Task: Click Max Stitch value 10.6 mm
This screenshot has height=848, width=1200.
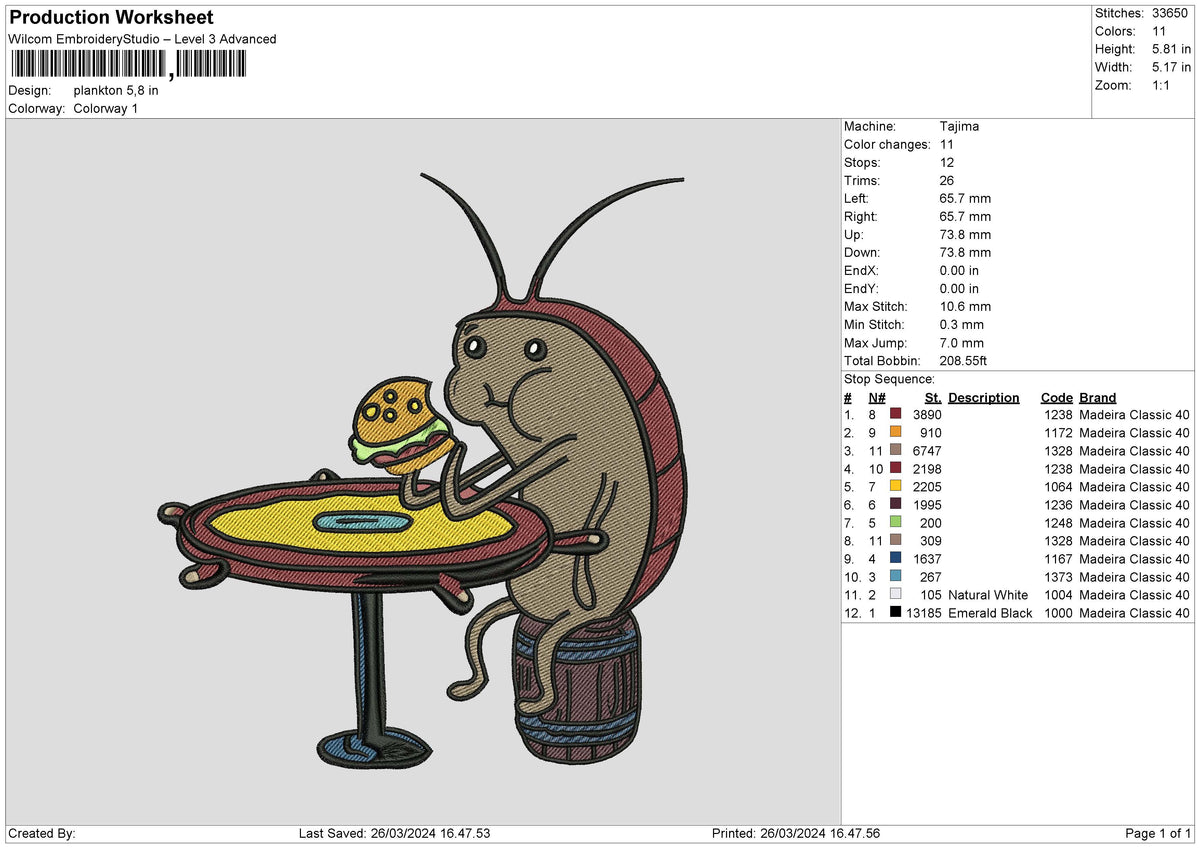Action: pyautogui.click(x=965, y=306)
